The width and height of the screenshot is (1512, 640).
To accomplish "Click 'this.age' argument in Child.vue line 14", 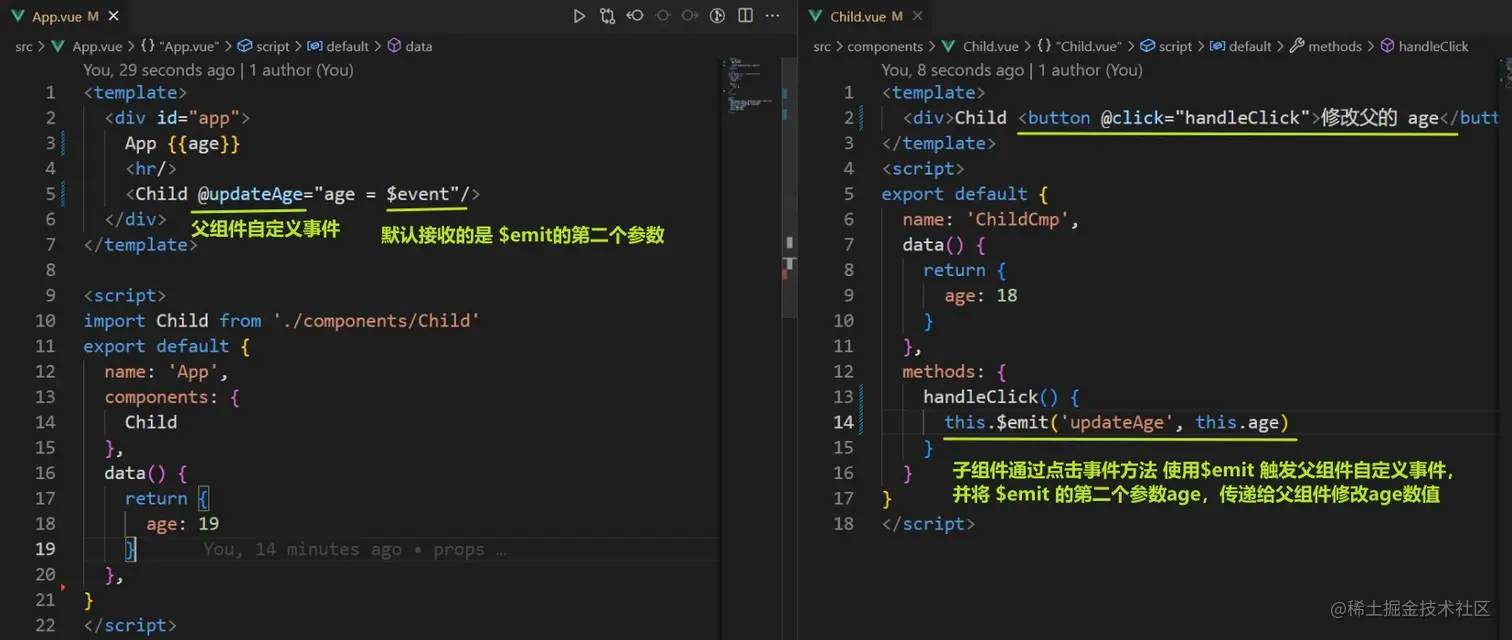I will (x=1237, y=422).
